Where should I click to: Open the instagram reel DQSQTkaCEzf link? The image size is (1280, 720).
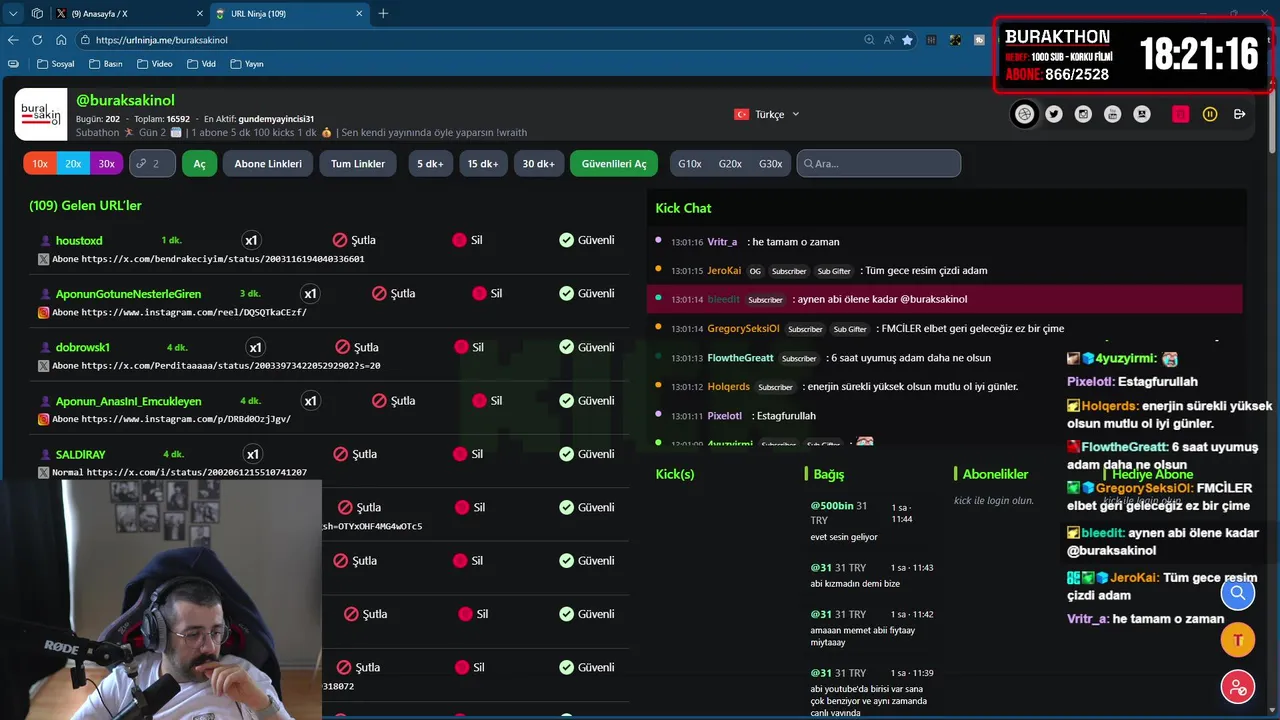click(194, 312)
